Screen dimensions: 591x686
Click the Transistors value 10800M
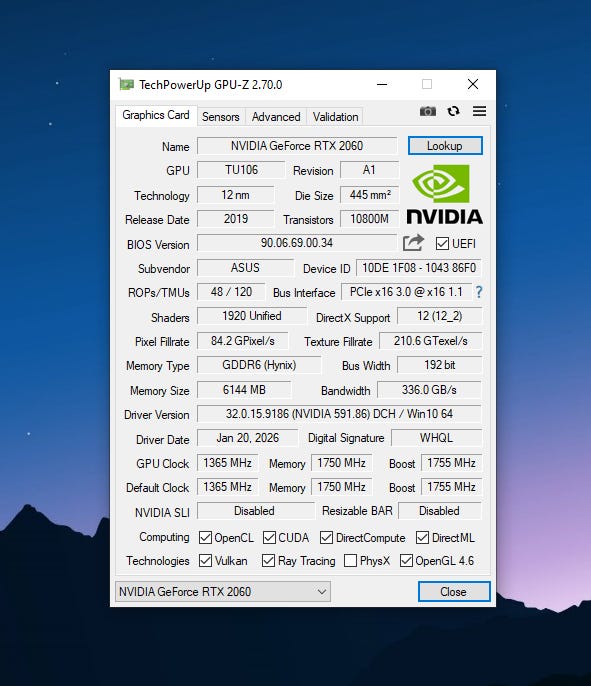[x=370, y=219]
